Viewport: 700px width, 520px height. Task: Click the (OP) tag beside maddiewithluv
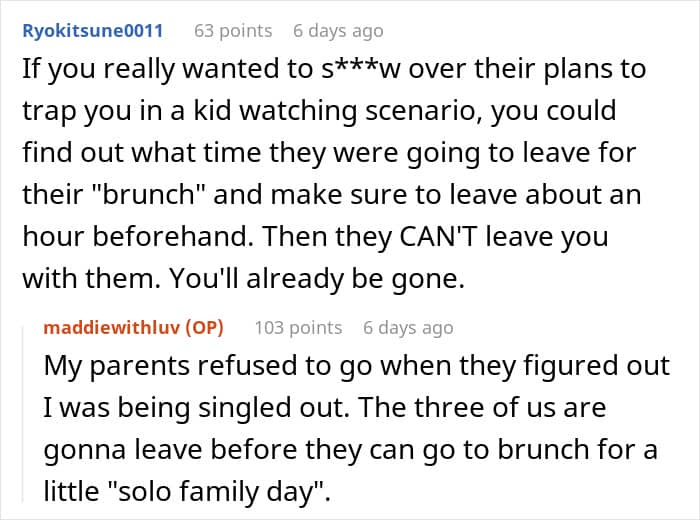point(207,327)
